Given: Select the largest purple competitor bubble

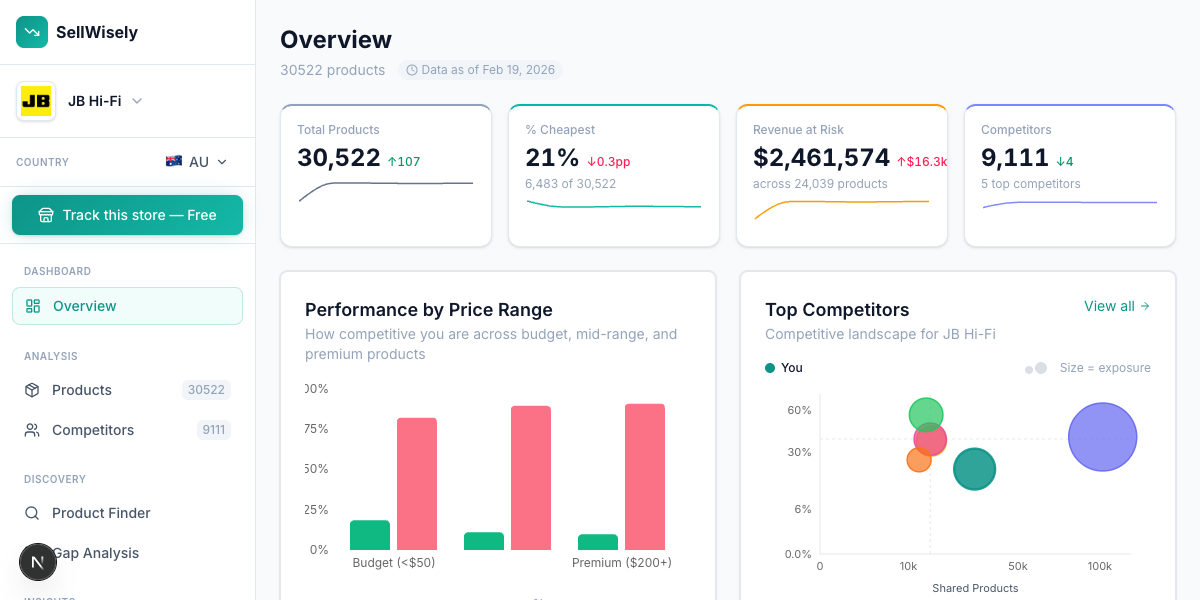Looking at the screenshot, I should pyautogui.click(x=1102, y=437).
